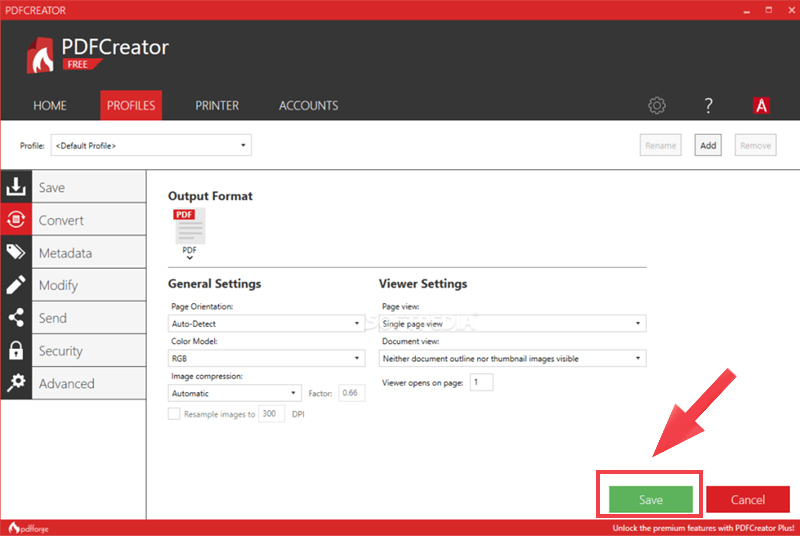Click Unlock premium features PDFCreator Plus link
Image resolution: width=800 pixels, height=536 pixels.
[x=703, y=528]
